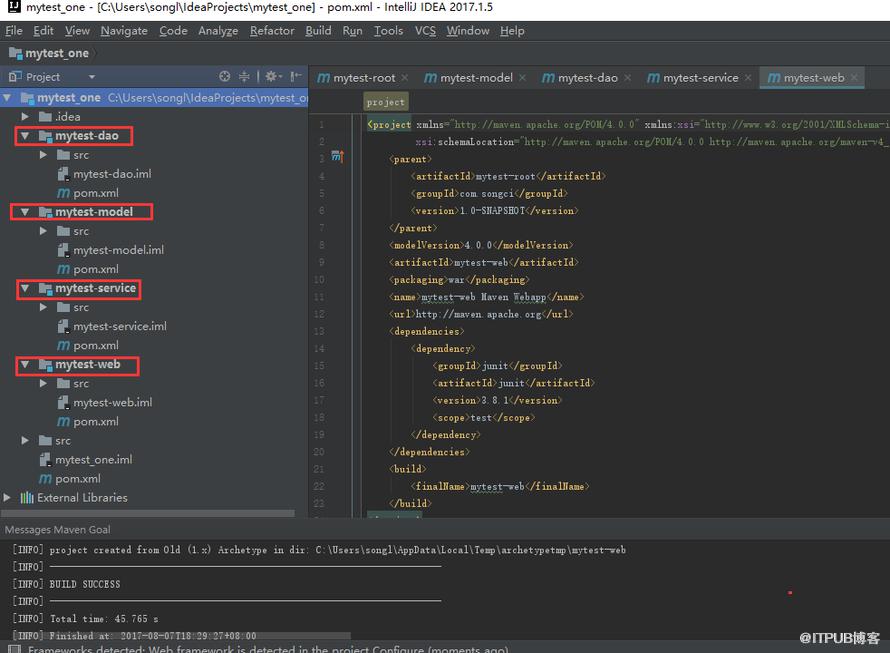Open the Refactor menu

[x=272, y=31]
